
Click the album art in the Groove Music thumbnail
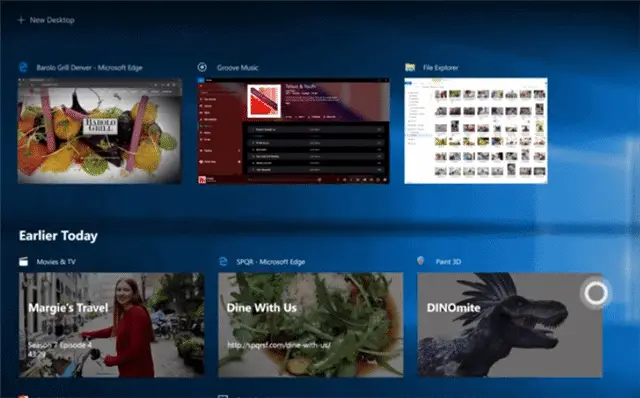[x=264, y=101]
